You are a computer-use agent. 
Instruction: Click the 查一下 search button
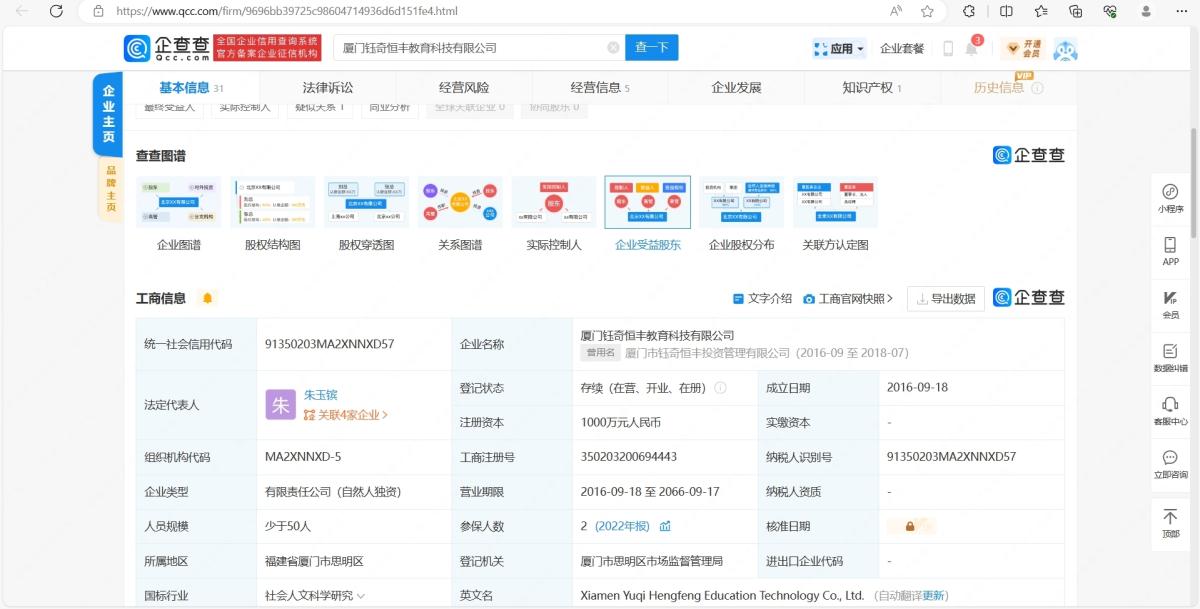coord(651,47)
